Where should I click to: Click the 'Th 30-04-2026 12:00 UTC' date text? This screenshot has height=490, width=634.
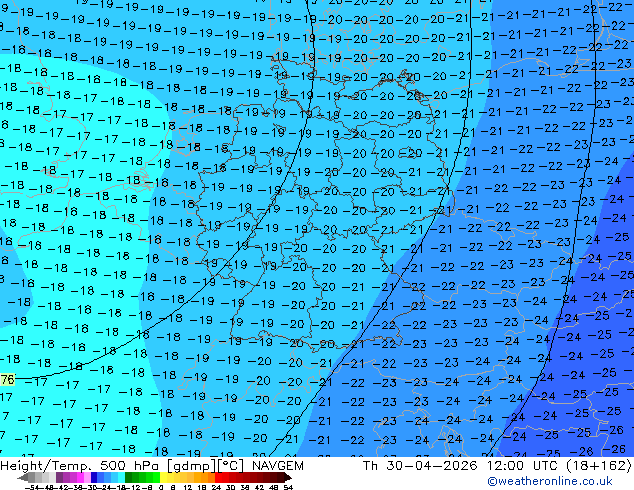tap(462, 466)
